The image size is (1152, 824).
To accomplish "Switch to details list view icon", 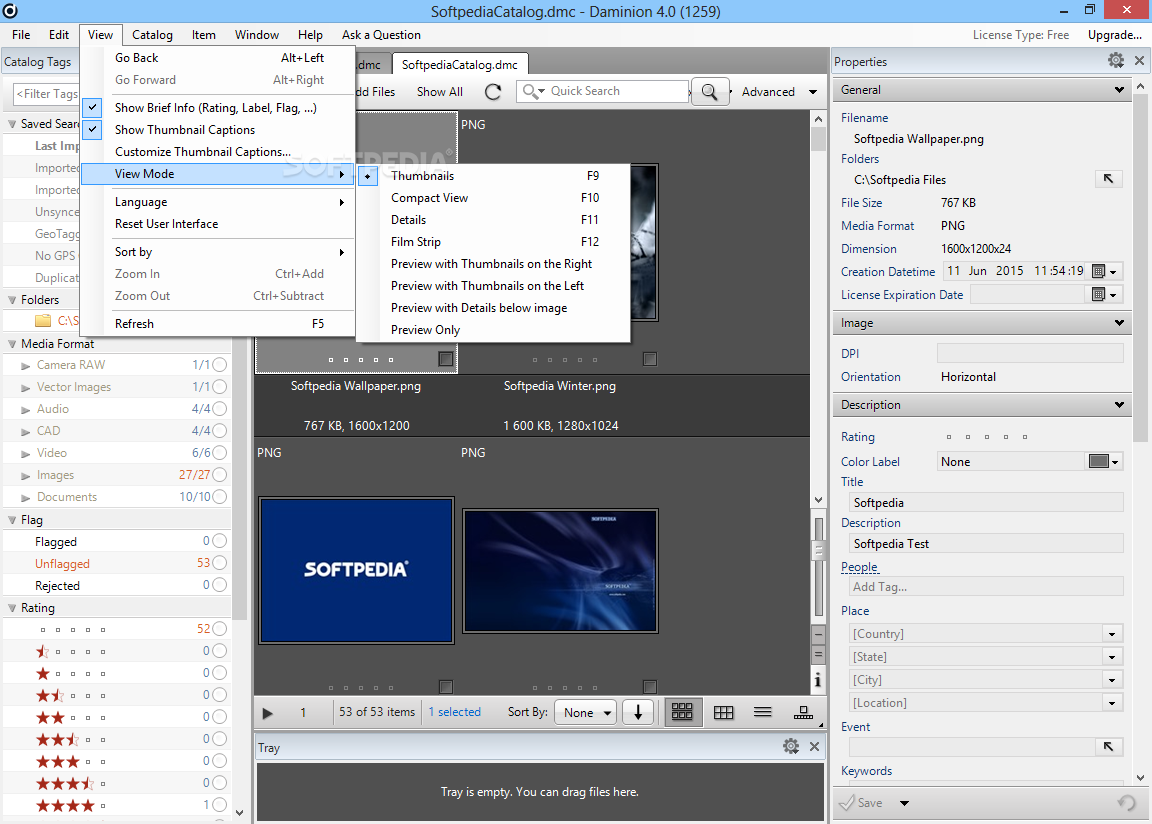I will (763, 712).
